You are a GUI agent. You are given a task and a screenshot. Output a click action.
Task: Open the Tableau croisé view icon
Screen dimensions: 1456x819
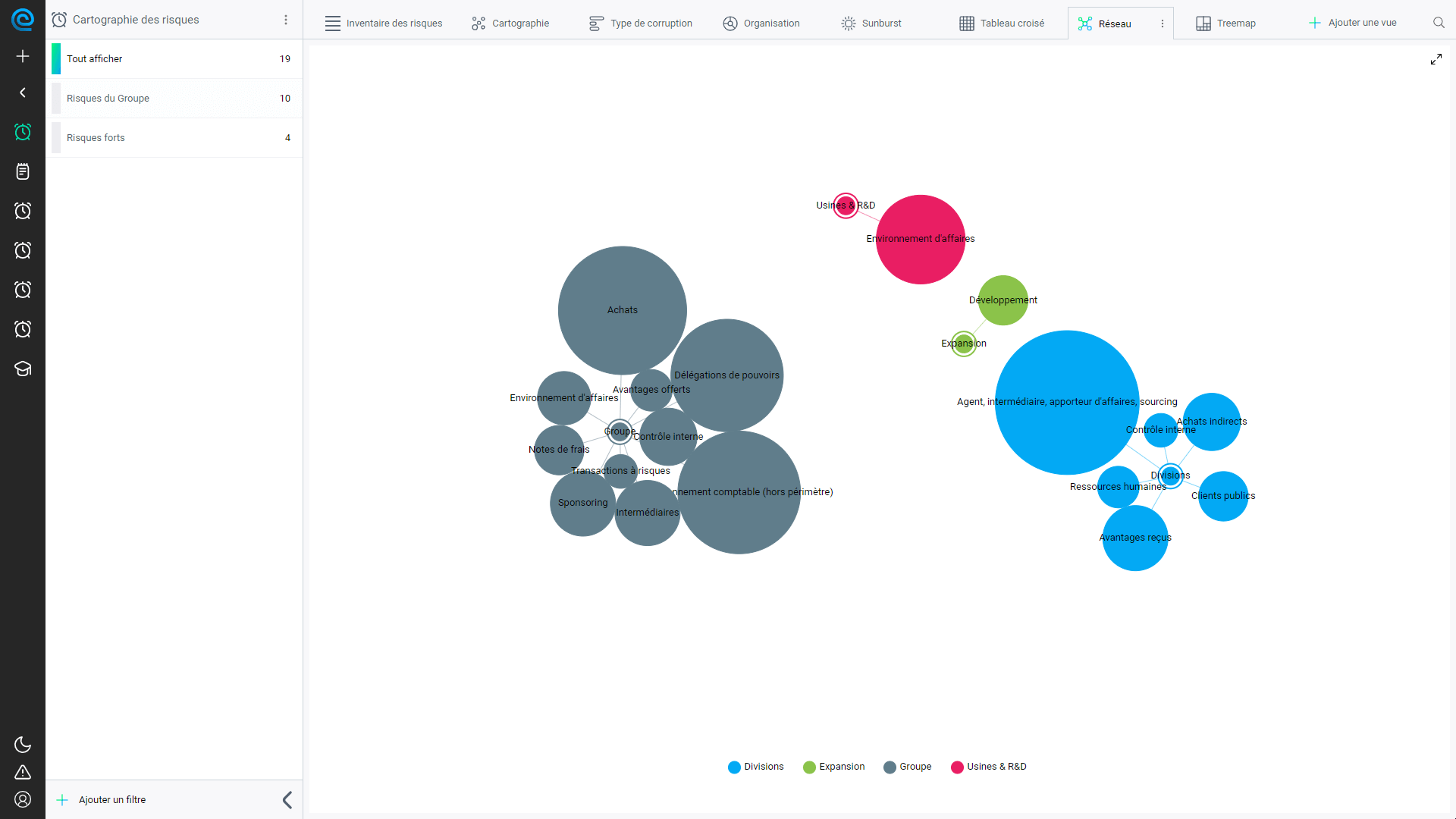968,22
